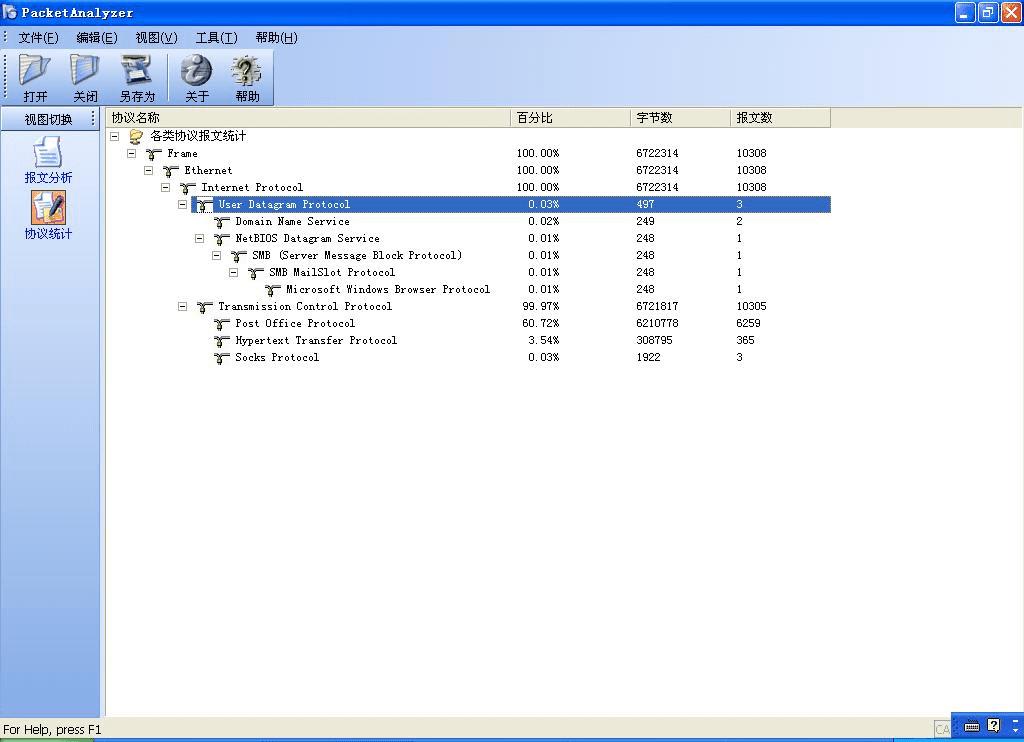This screenshot has width=1024, height=742.
Task: Open the 文件(F) menu
Action: 39,38
